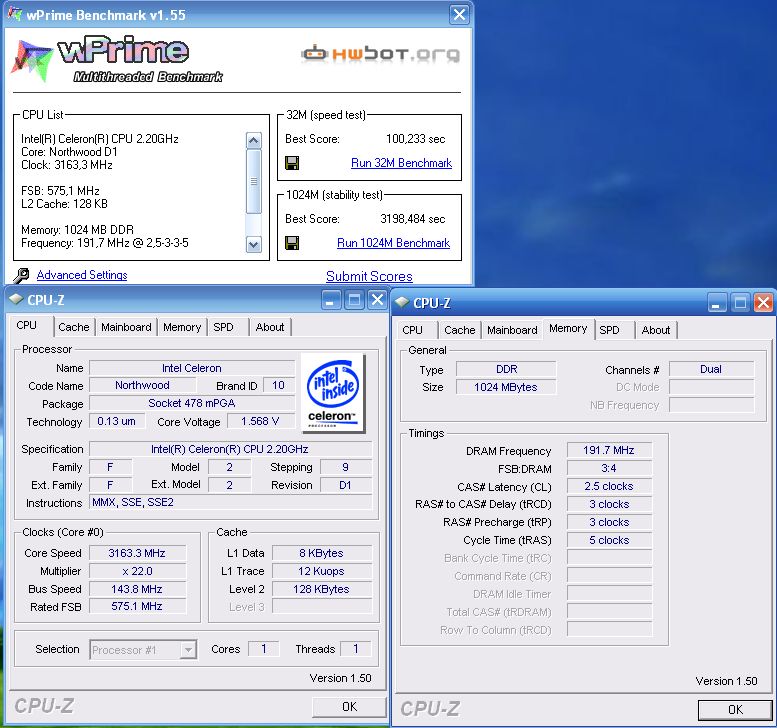Screen dimensions: 777x728
Task: Open Advanced Settings link
Action: click(82, 275)
